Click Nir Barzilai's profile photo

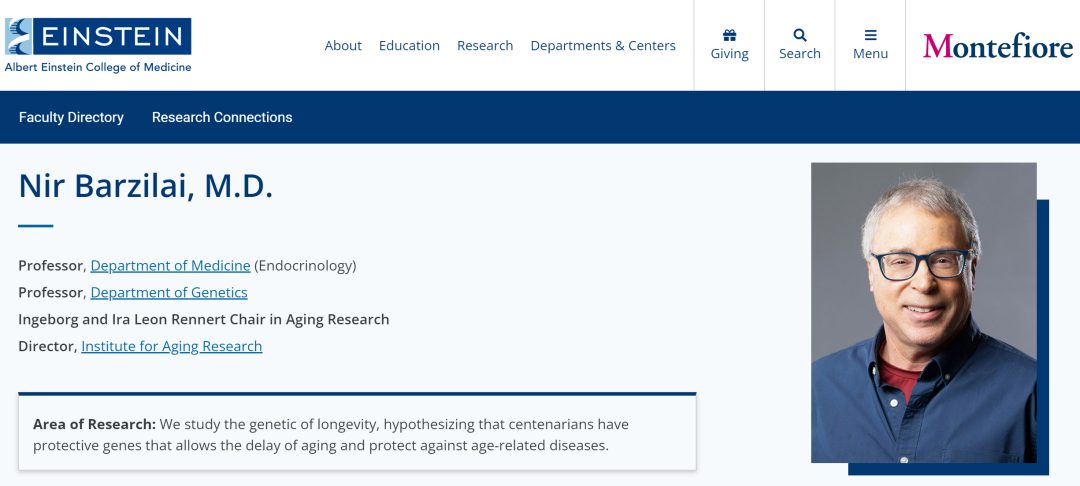(923, 312)
